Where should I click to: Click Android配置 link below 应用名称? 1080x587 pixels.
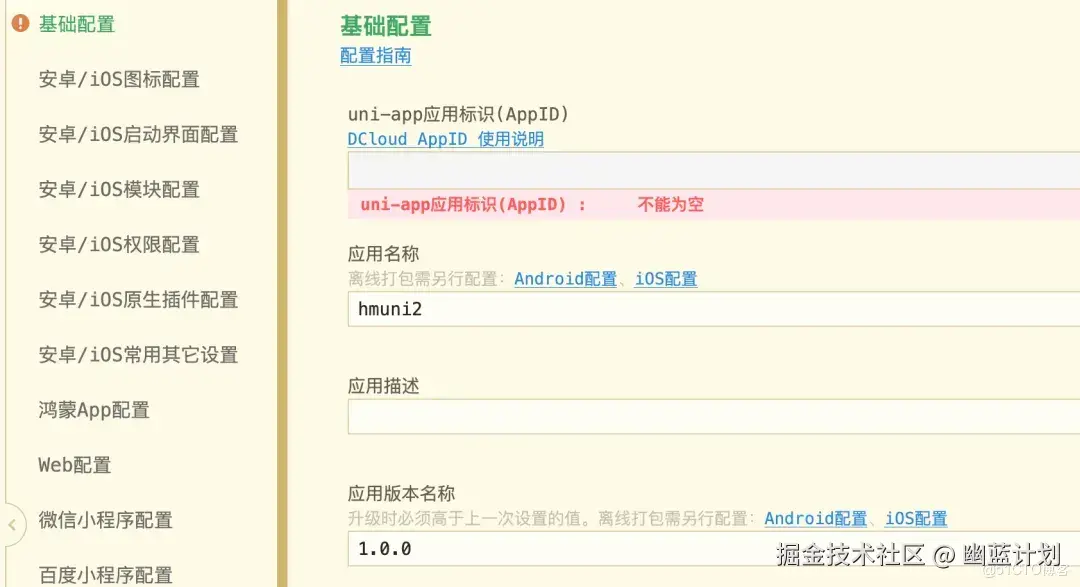(x=566, y=279)
